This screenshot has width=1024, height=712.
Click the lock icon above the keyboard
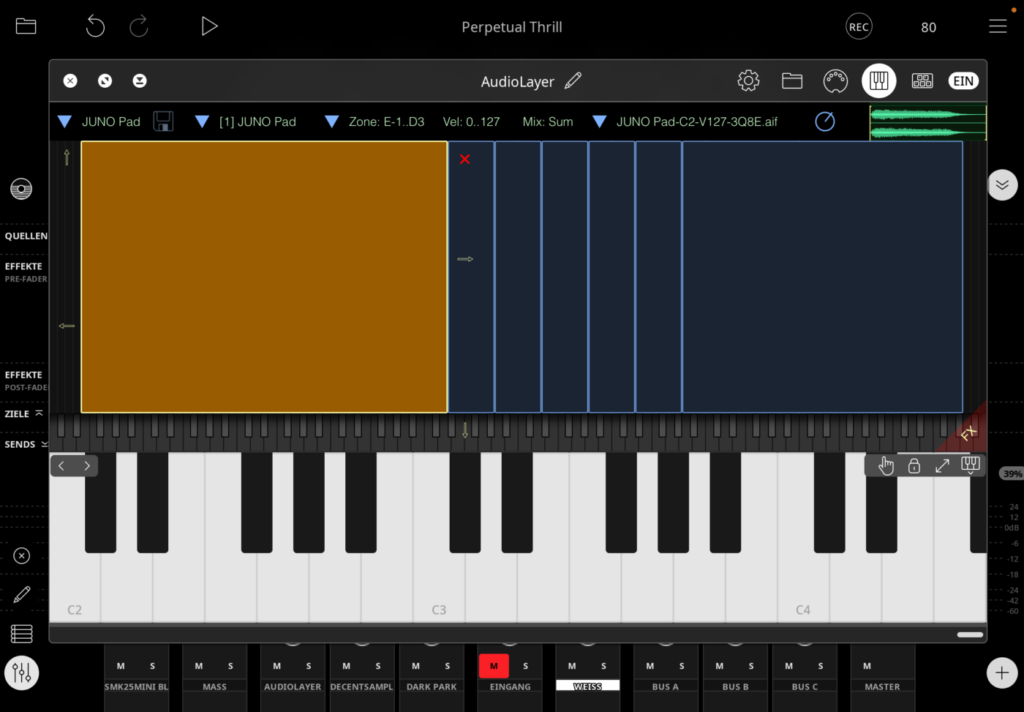tap(913, 466)
